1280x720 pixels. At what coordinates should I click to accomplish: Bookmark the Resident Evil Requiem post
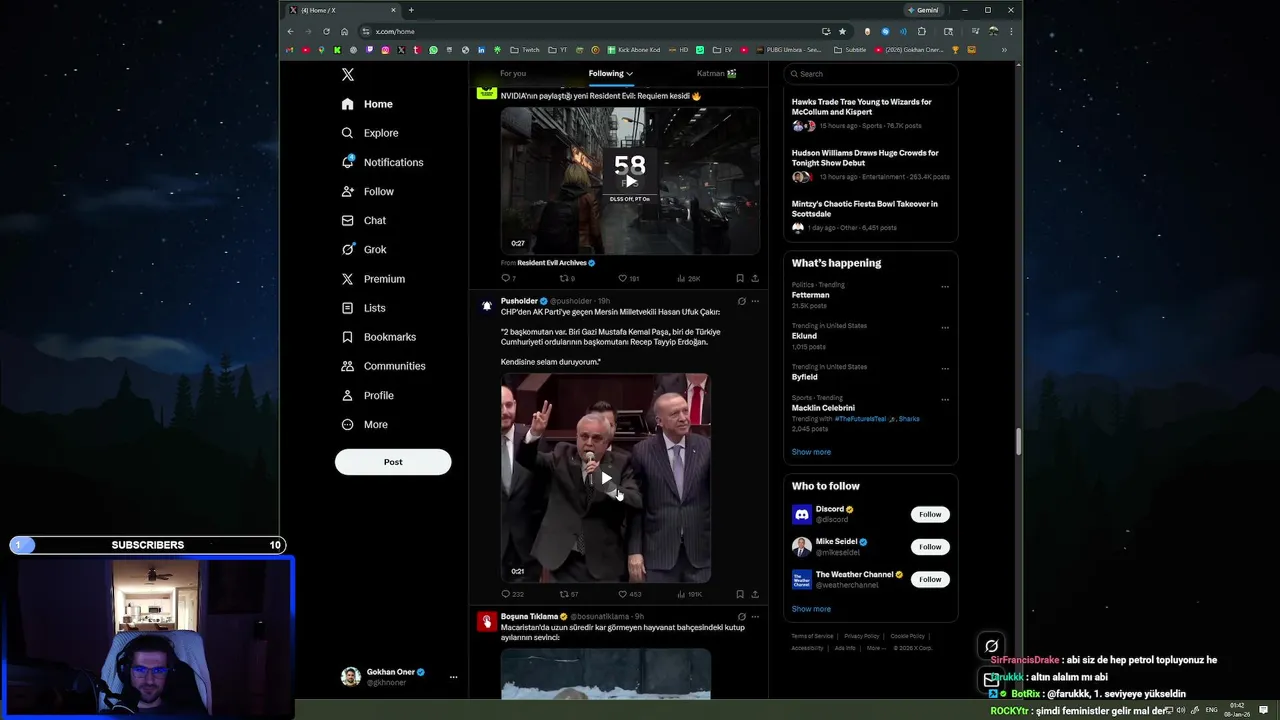[740, 278]
